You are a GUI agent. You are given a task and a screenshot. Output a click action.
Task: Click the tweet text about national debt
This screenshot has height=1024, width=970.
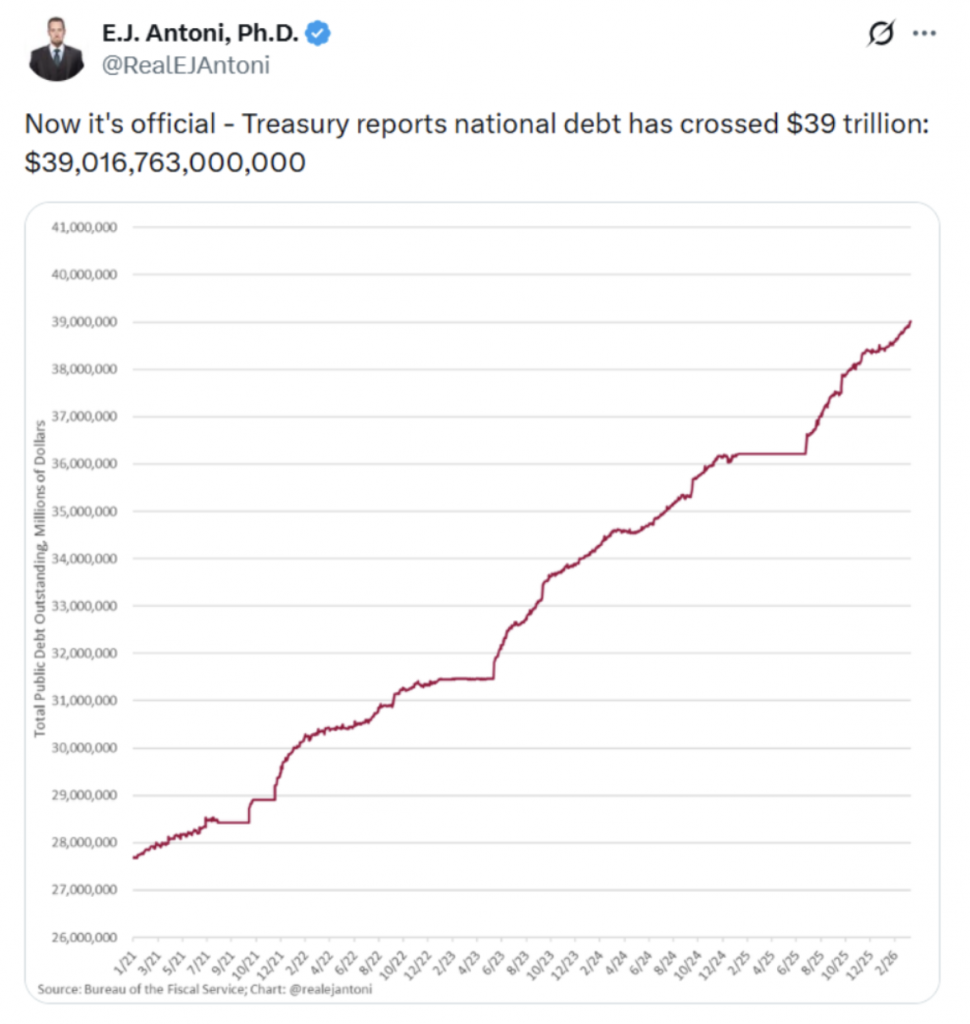(477, 126)
